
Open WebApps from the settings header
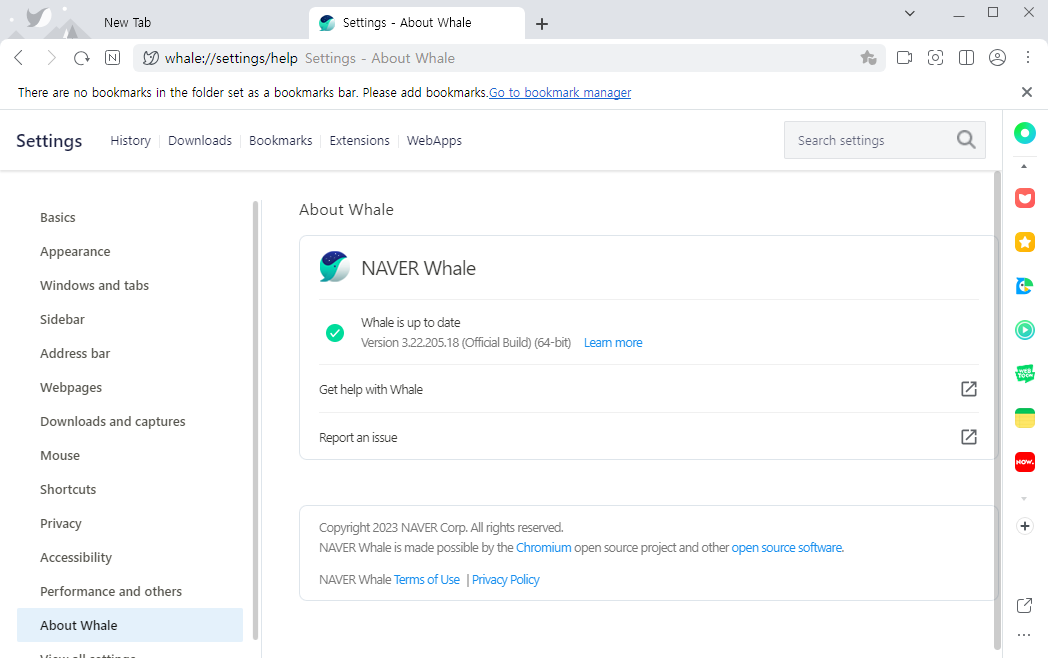pos(434,140)
